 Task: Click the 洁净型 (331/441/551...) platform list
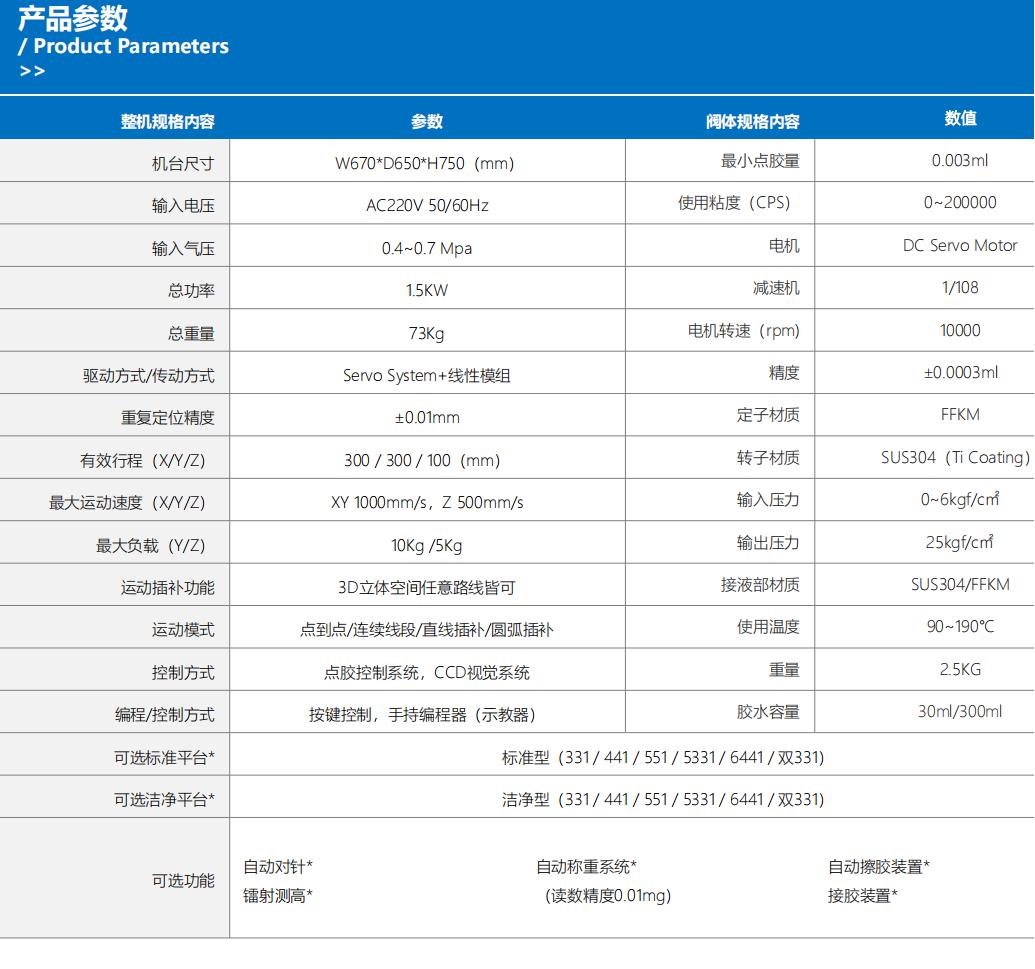(x=663, y=799)
